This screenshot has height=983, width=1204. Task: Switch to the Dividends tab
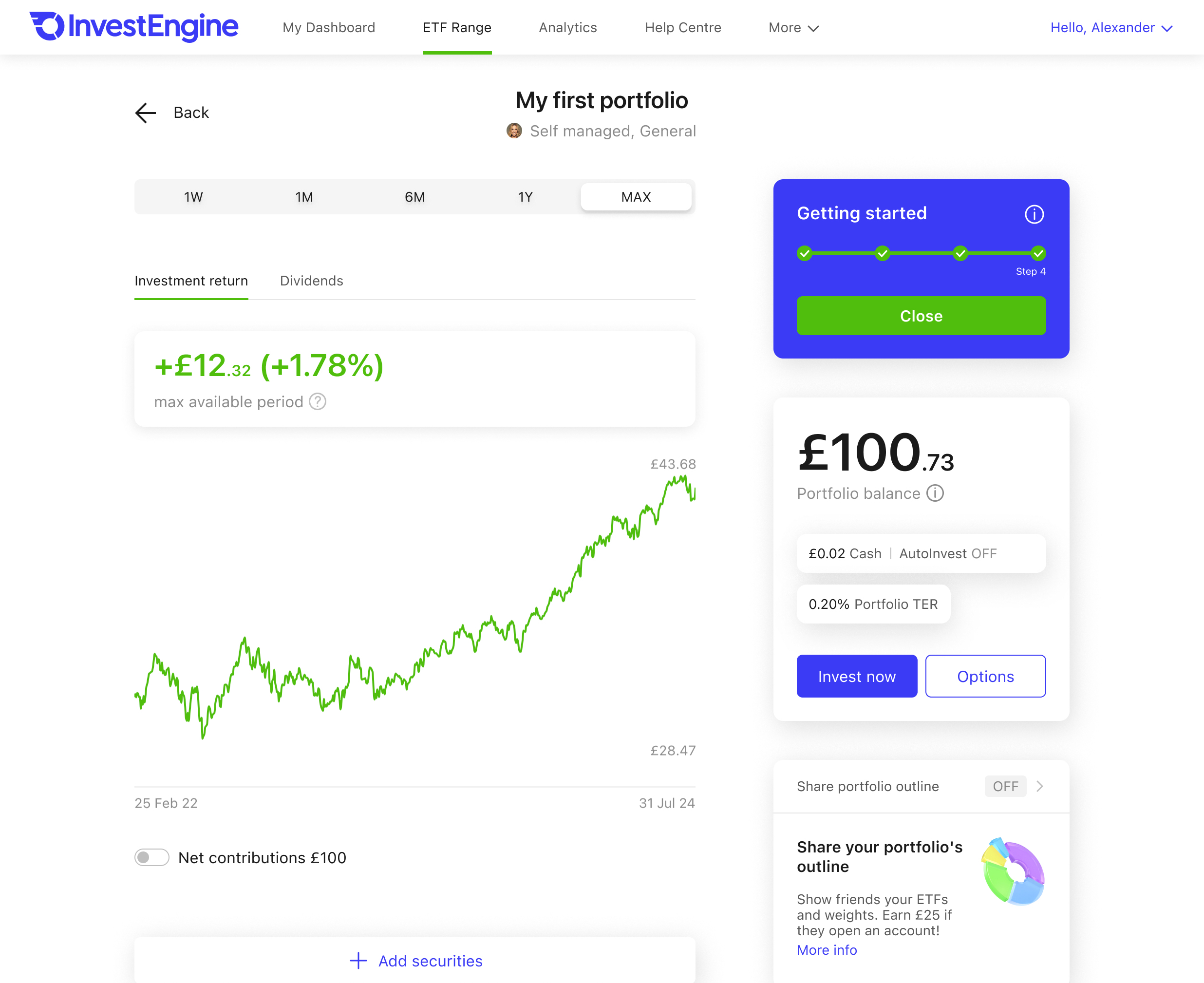pos(311,280)
